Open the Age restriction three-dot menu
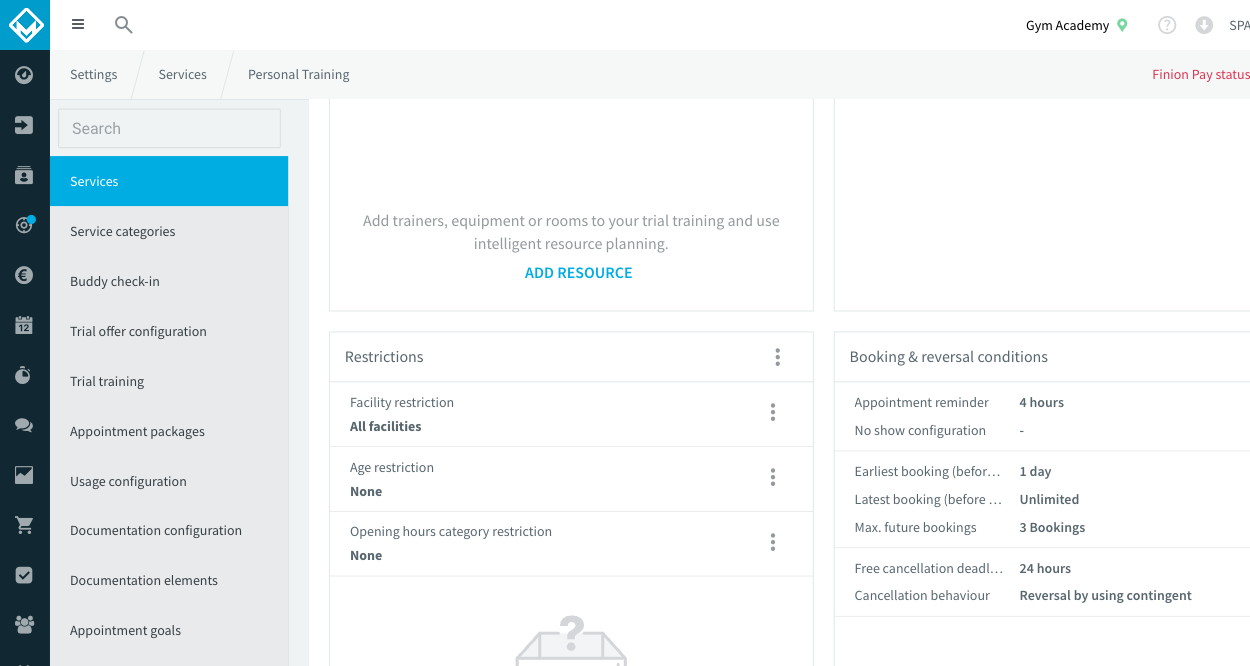The width and height of the screenshot is (1250, 666). 773,477
